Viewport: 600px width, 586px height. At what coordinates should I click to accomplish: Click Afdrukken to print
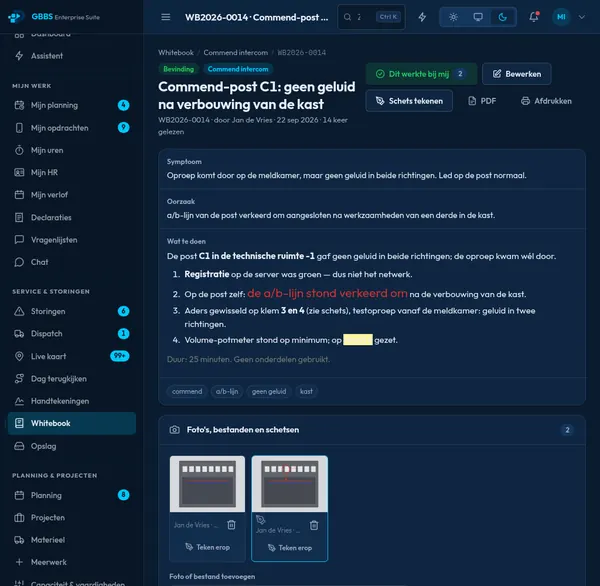546,101
